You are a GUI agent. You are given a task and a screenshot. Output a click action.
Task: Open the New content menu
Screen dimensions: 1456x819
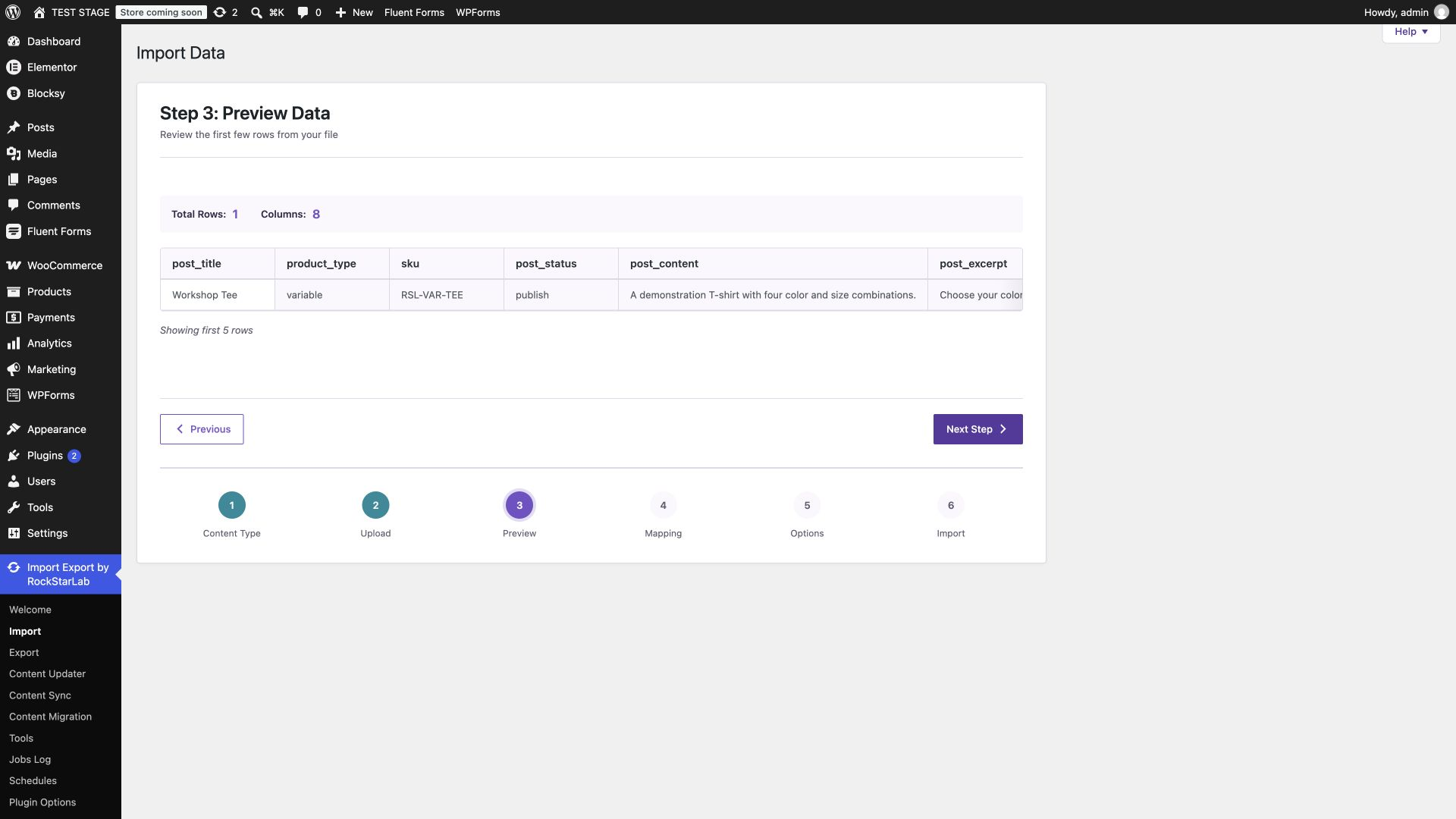[x=354, y=12]
